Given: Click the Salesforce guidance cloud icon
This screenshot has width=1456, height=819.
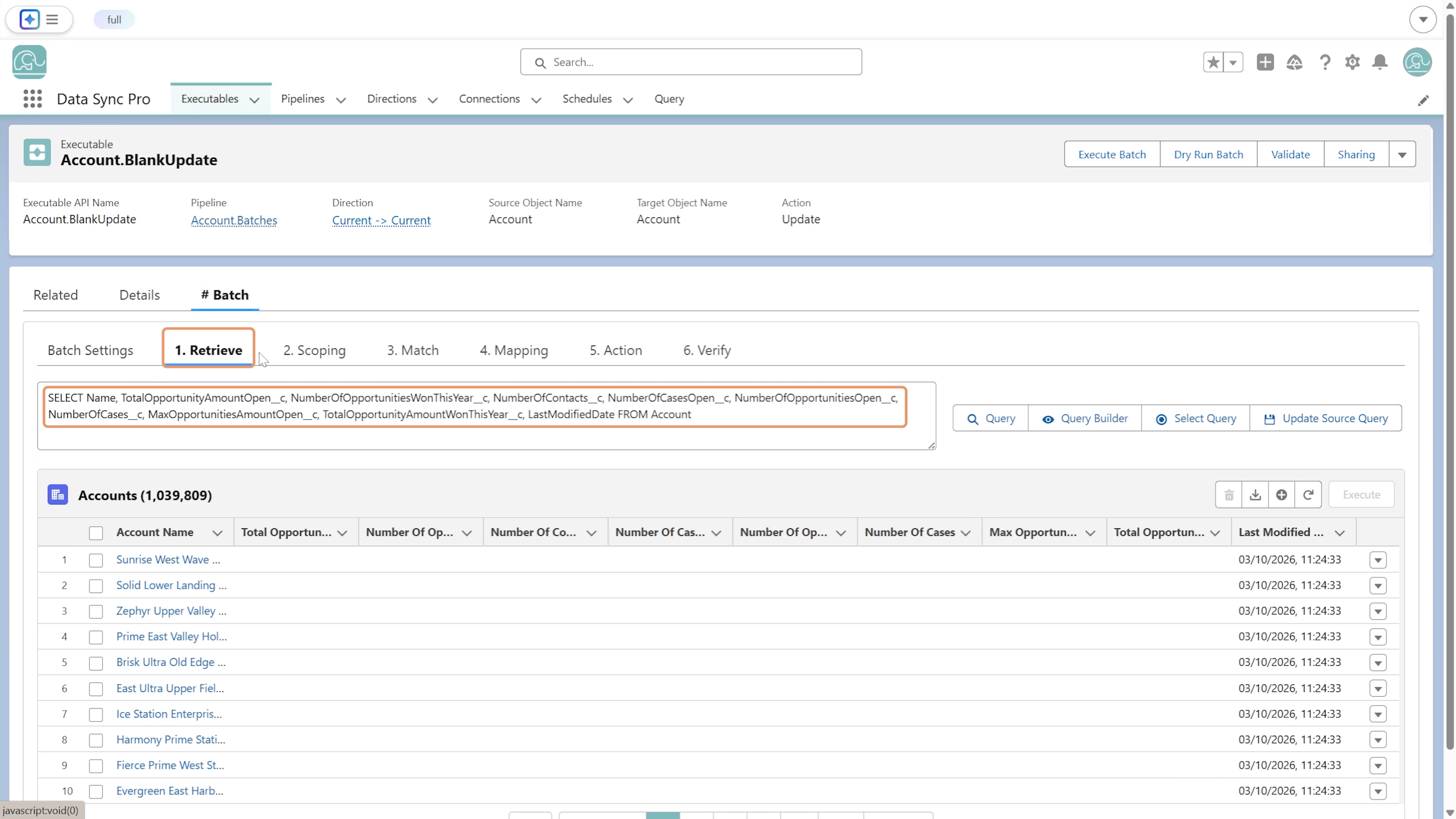Looking at the screenshot, I should 1294,62.
